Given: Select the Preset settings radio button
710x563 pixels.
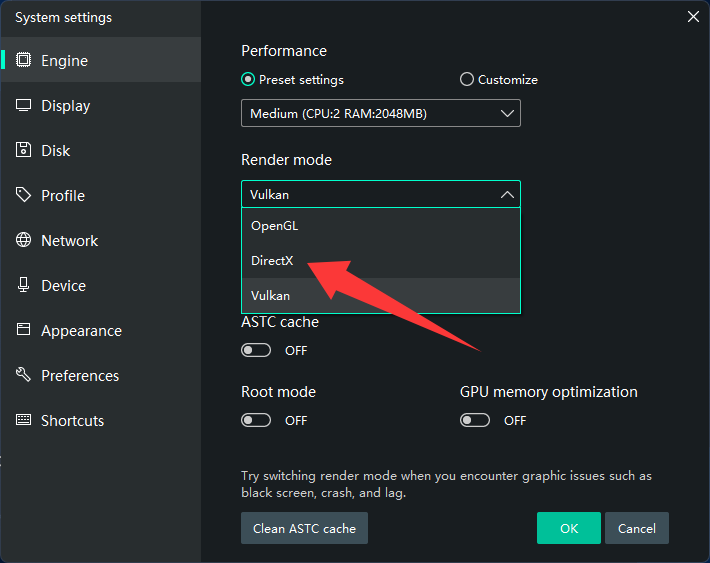Looking at the screenshot, I should (x=248, y=80).
